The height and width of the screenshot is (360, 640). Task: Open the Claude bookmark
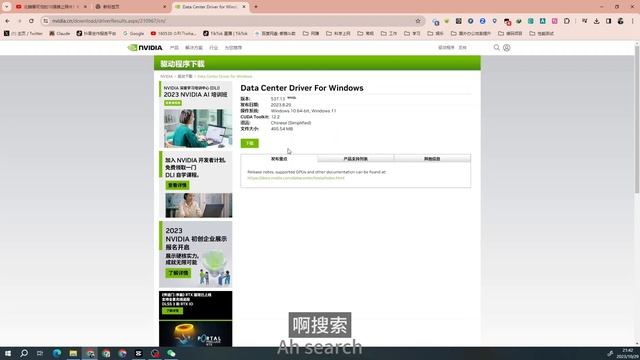[x=60, y=33]
